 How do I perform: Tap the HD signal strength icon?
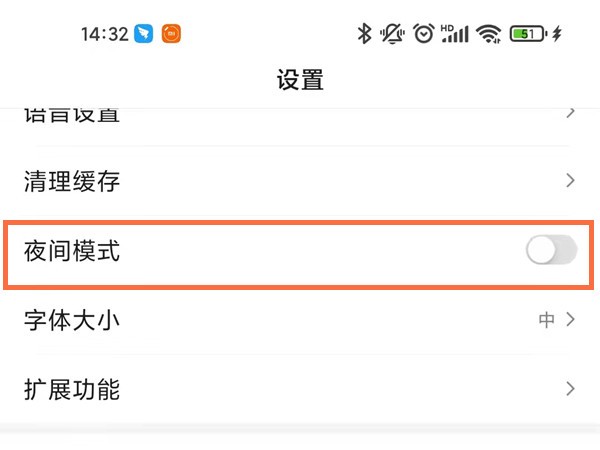[x=455, y=34]
